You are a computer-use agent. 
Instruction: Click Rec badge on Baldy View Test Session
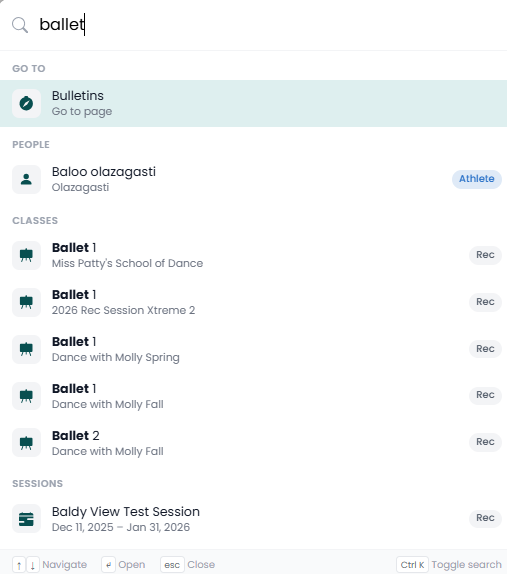[485, 518]
